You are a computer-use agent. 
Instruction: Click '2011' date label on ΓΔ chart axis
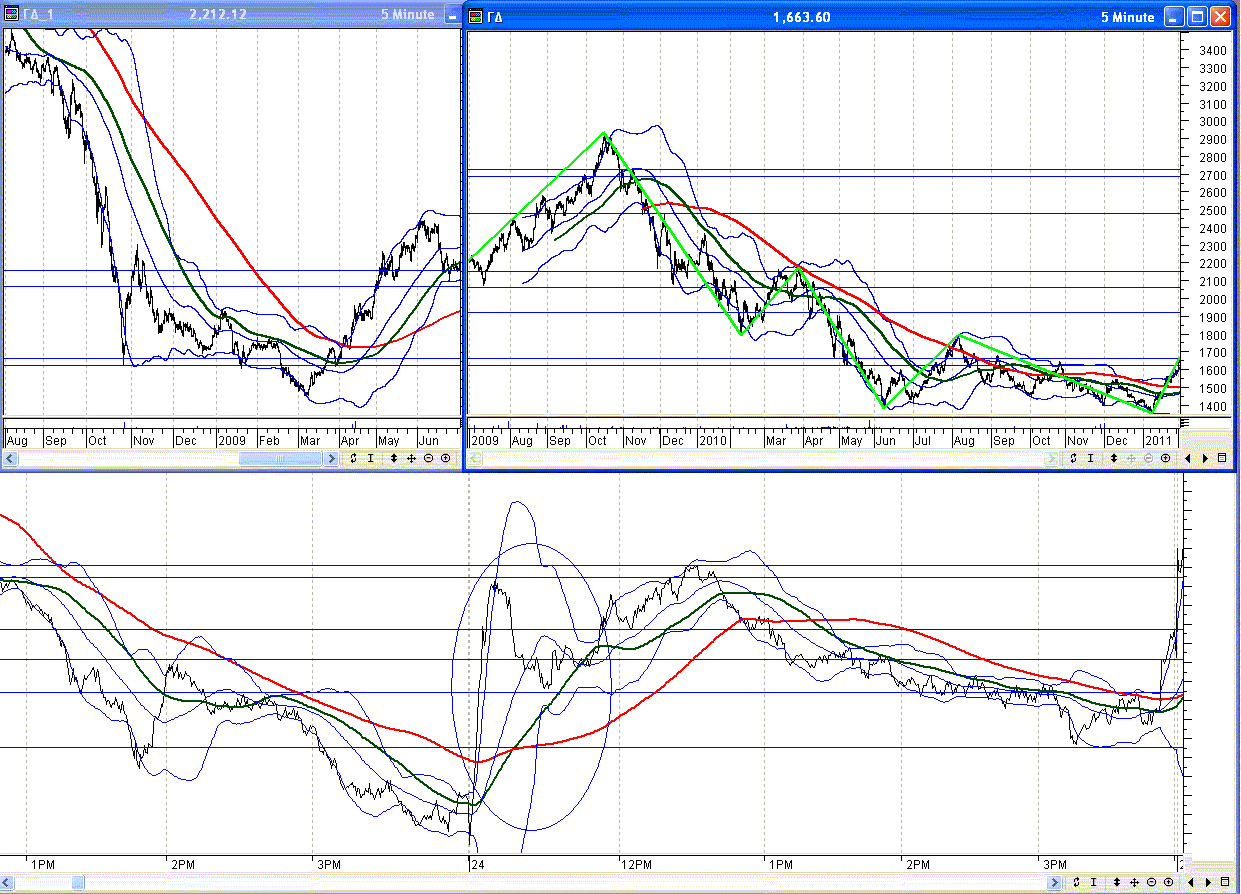[x=1159, y=440]
